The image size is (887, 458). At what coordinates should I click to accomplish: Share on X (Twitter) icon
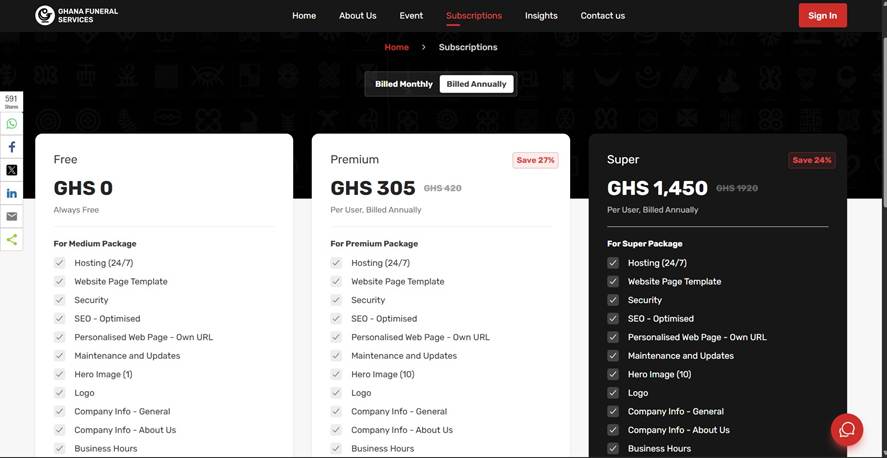[11, 170]
